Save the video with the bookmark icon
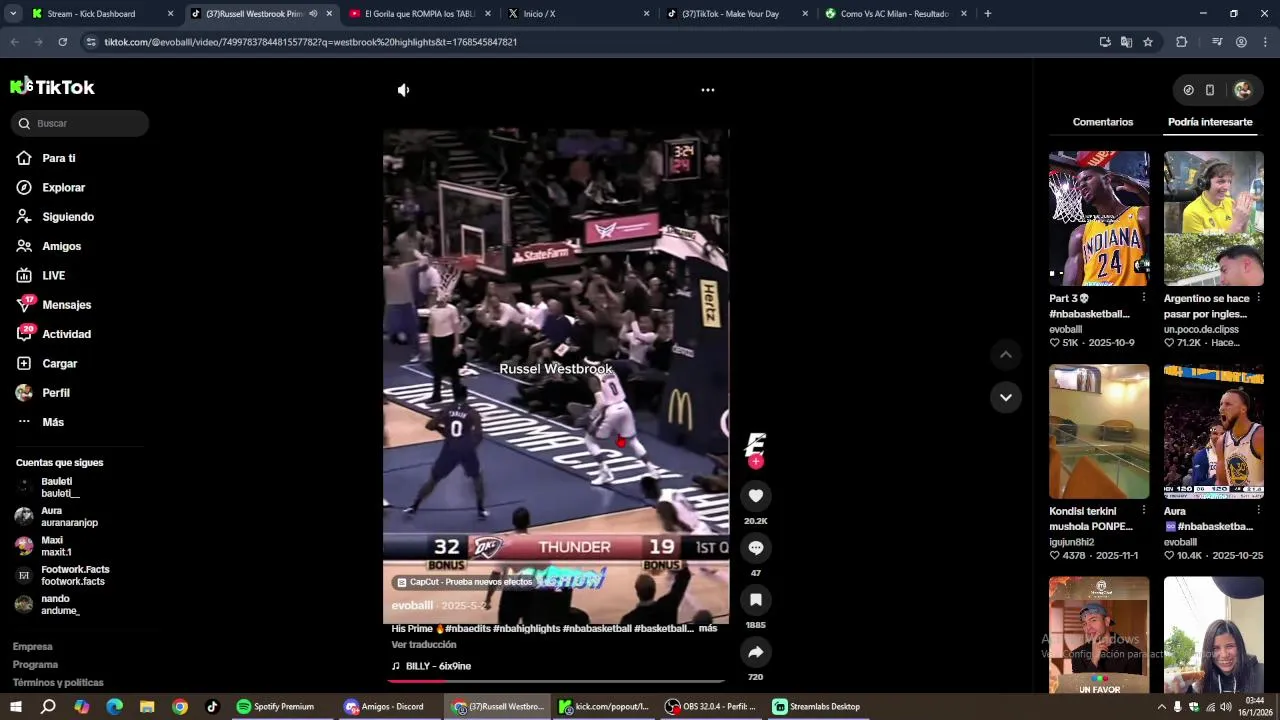Screen dimensions: 1280x720 pos(756,600)
